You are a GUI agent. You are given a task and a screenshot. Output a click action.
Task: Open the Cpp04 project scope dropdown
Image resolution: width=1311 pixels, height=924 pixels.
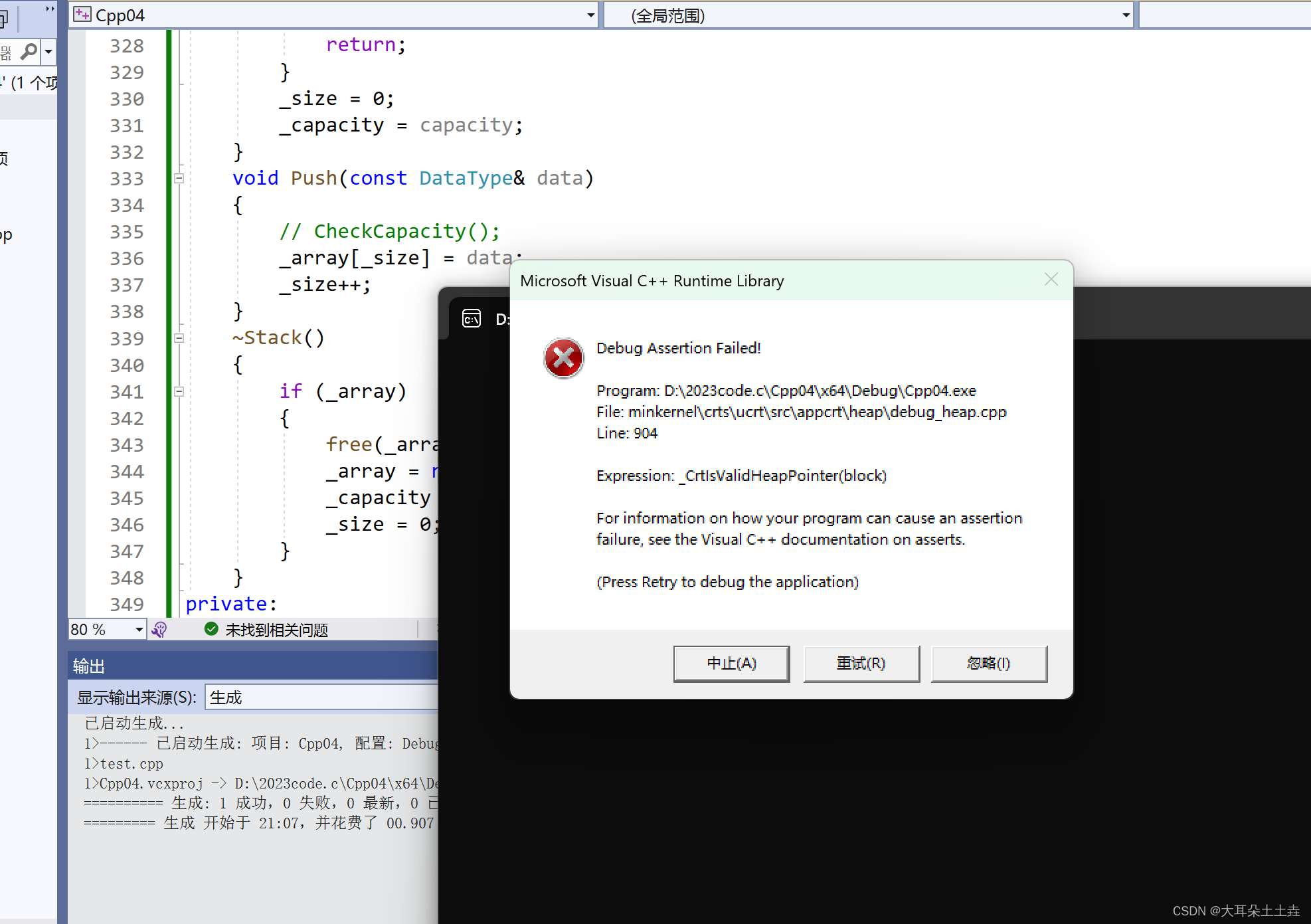tap(590, 15)
